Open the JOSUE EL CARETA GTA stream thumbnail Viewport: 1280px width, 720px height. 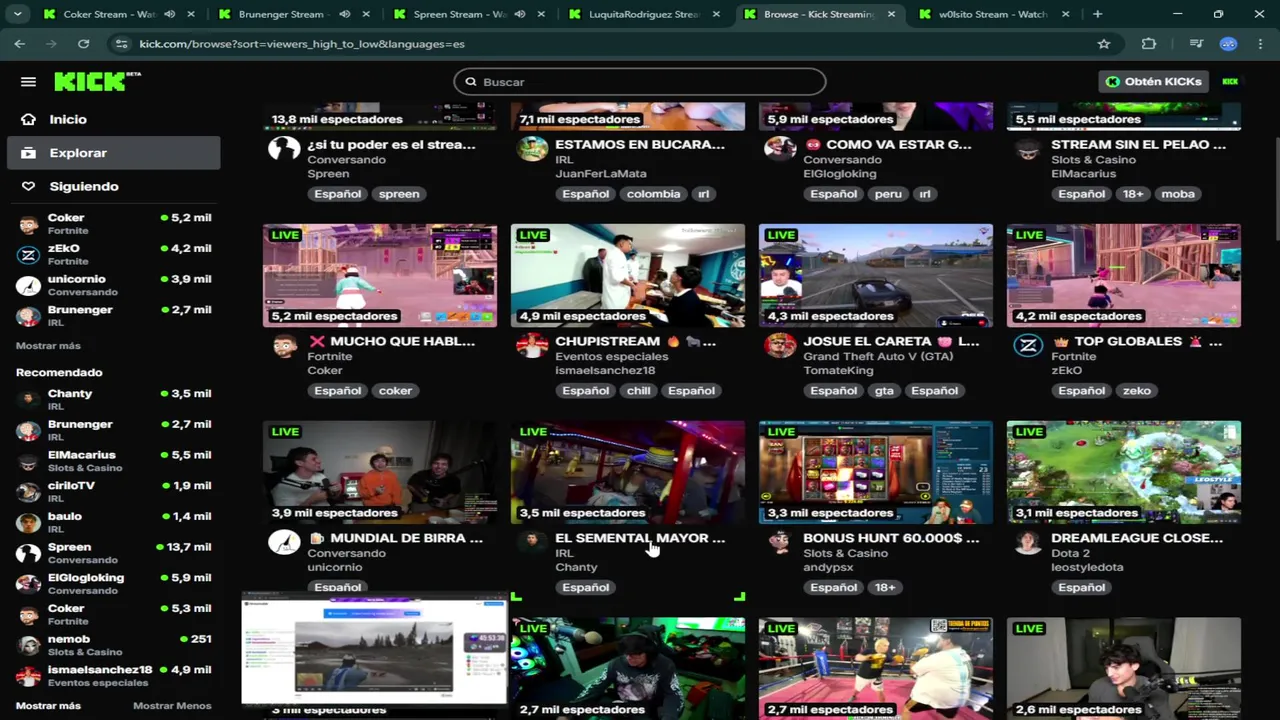tap(876, 276)
